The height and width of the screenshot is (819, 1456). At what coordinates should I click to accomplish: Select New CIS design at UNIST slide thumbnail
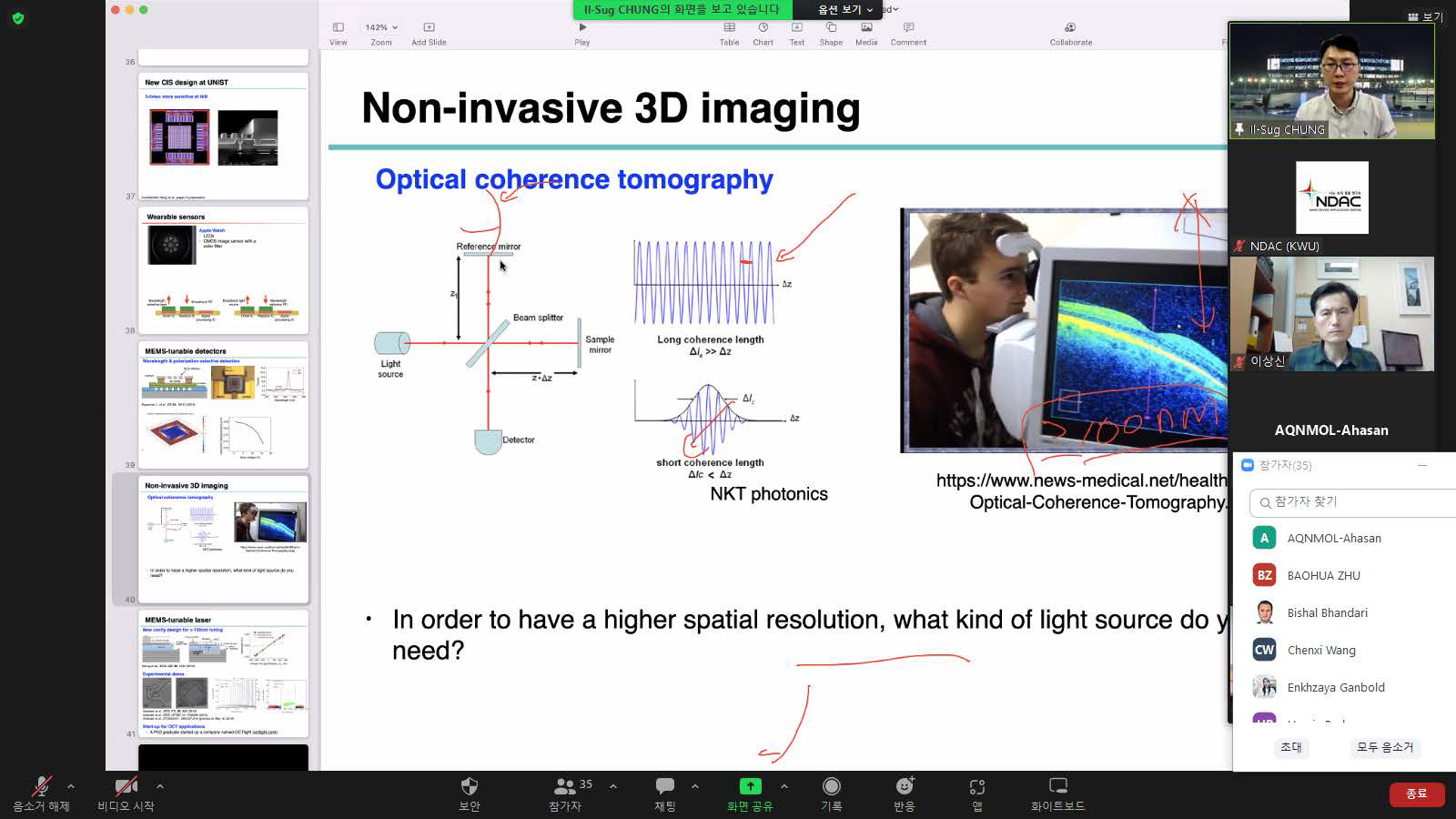click(x=223, y=136)
